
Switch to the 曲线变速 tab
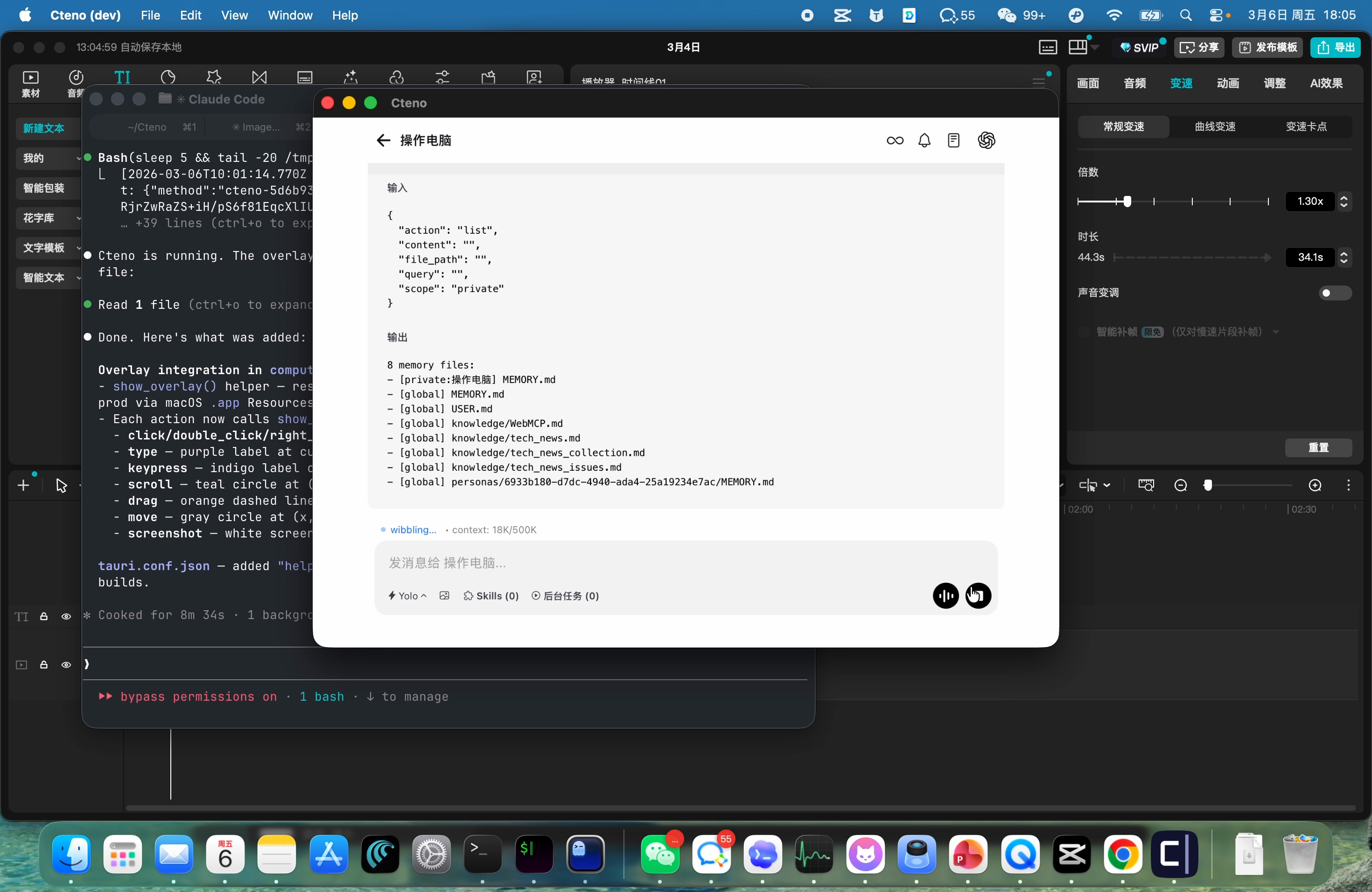click(1215, 126)
